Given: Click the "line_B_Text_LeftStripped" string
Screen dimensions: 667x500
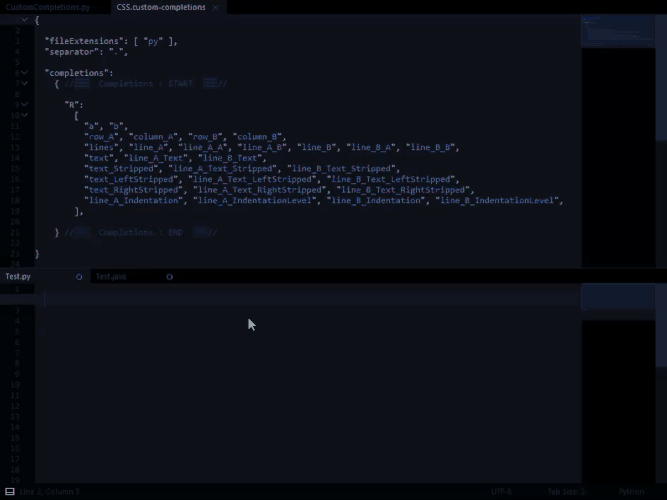Looking at the screenshot, I should [x=391, y=179].
